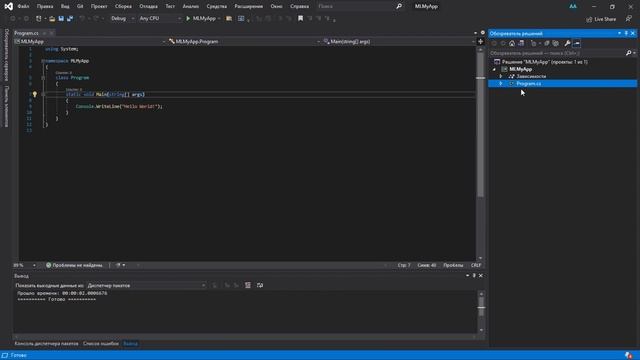Open the Отладка menu
640x360 pixels.
[148, 6]
